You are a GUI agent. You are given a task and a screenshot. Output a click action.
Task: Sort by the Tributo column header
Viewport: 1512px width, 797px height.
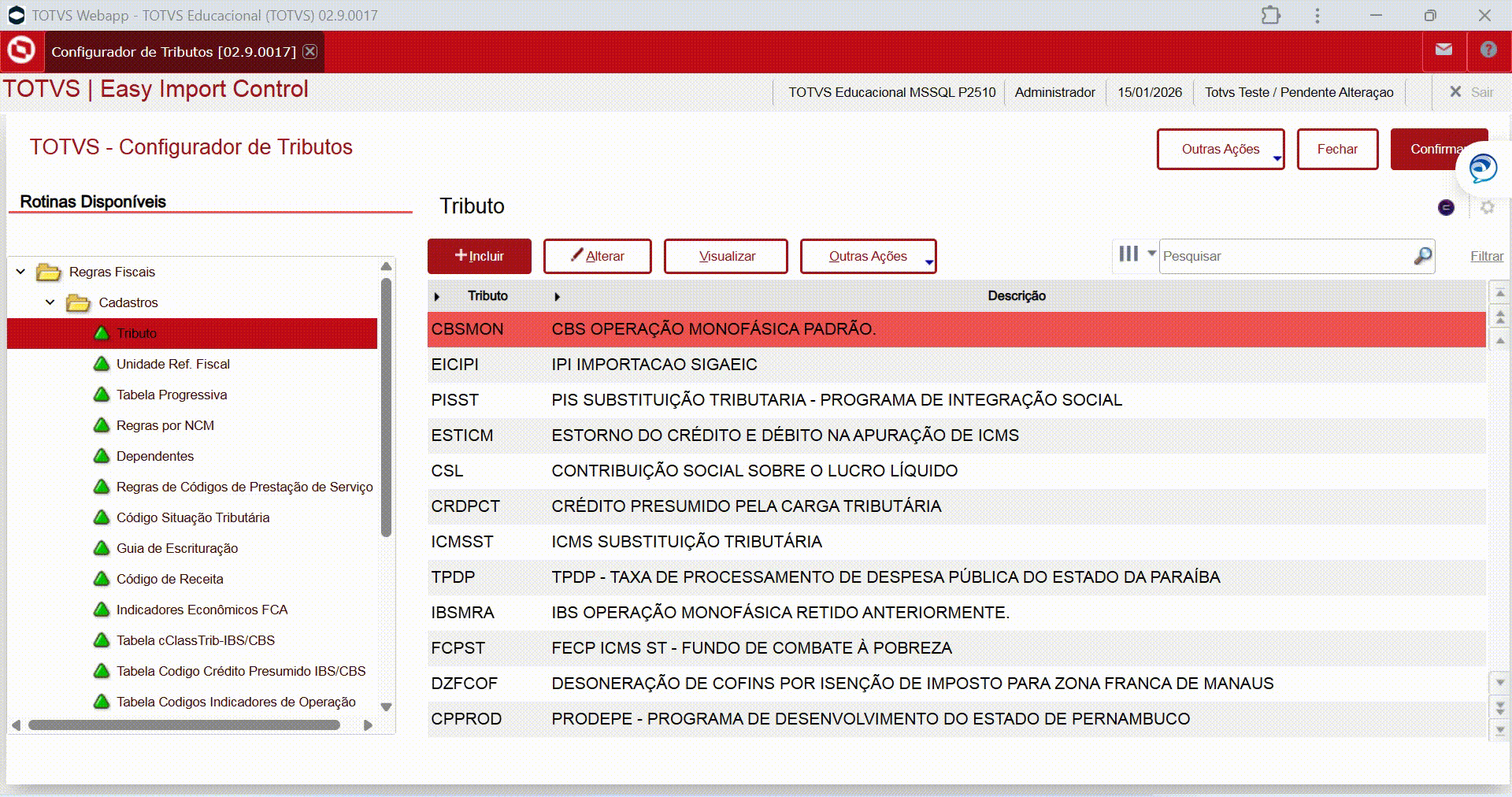(x=487, y=295)
